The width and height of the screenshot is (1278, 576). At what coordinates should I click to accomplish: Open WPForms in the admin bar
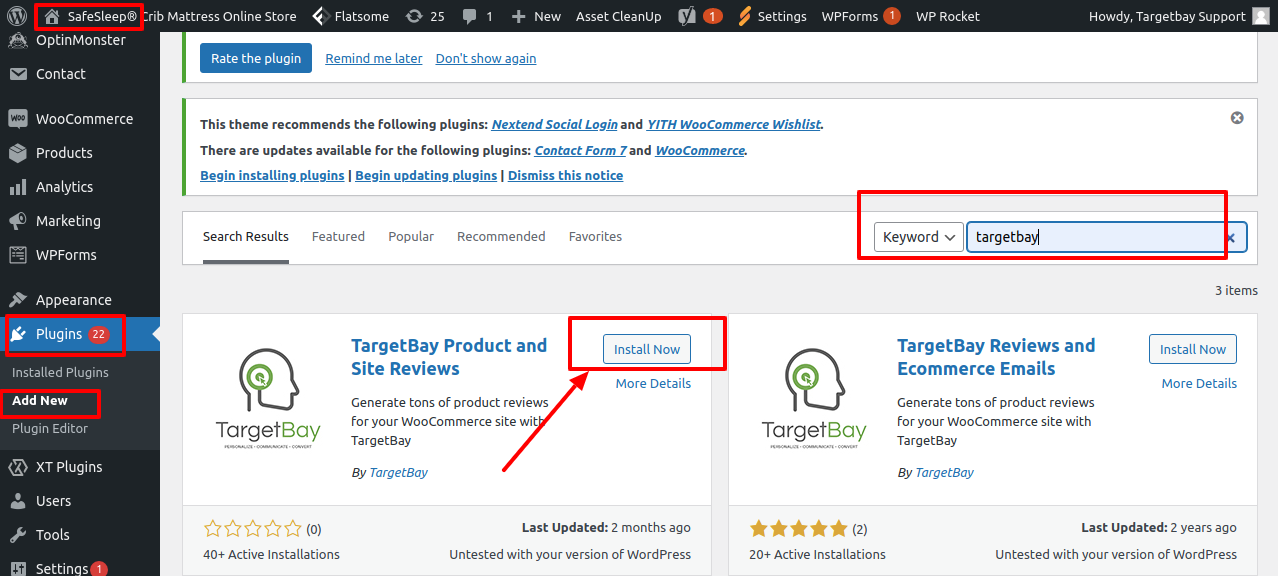(860, 16)
